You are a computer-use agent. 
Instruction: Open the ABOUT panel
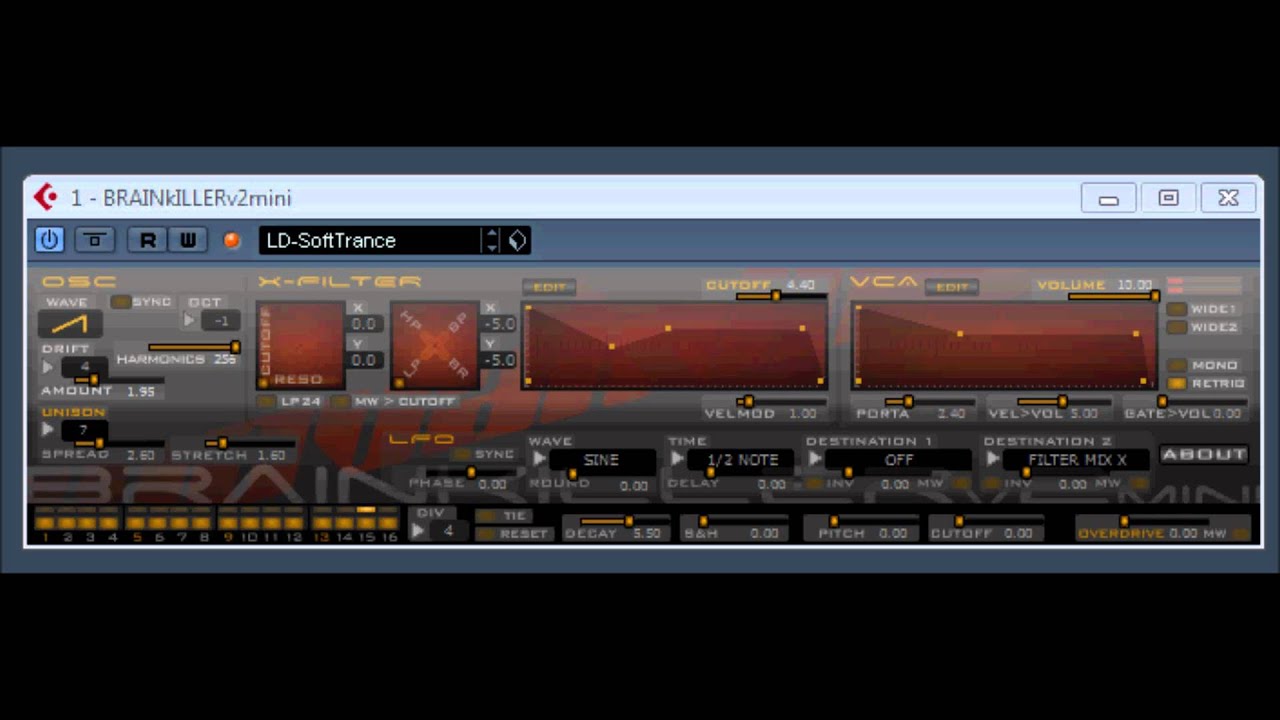coord(1204,454)
